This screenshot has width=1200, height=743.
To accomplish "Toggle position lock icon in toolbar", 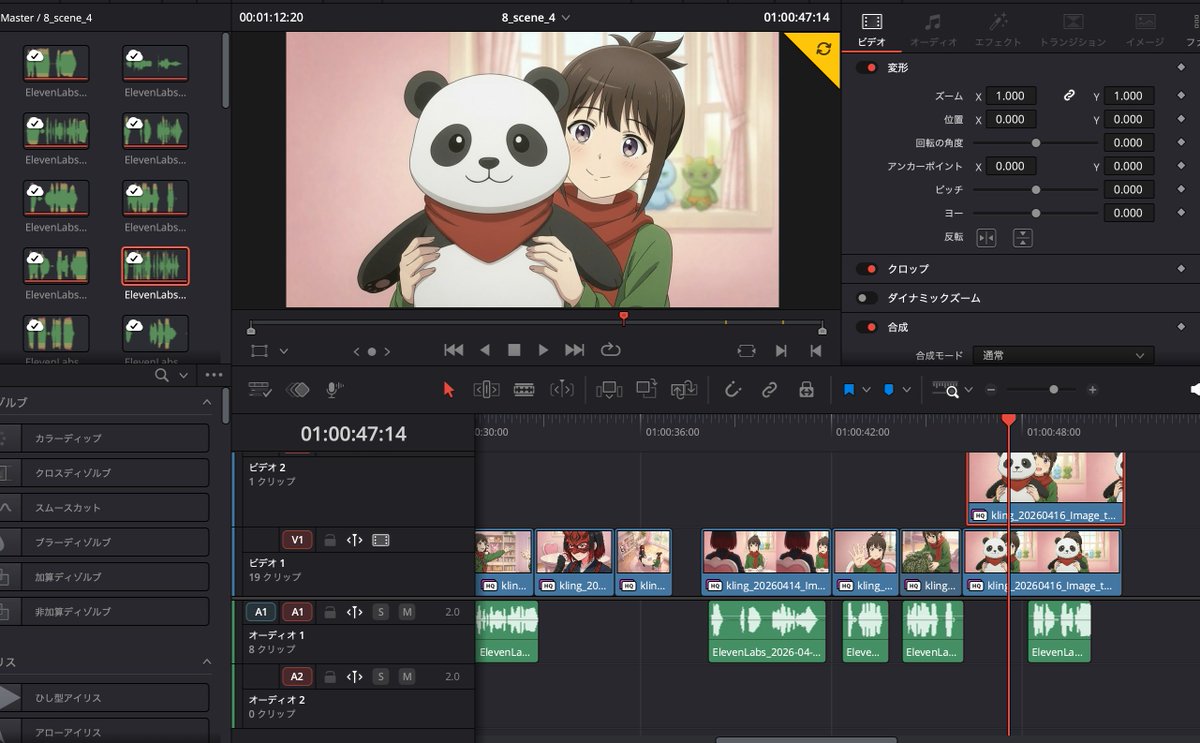I will point(806,390).
